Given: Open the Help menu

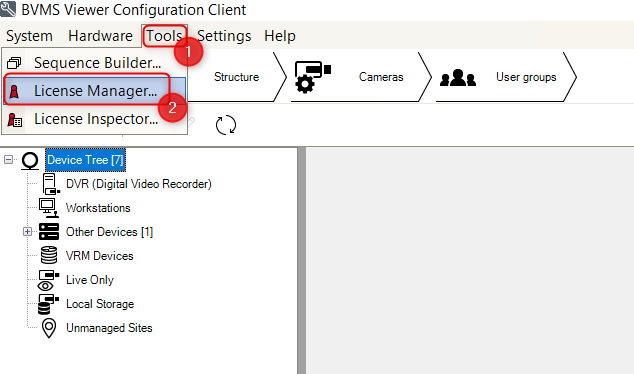Looking at the screenshot, I should click(x=280, y=36).
